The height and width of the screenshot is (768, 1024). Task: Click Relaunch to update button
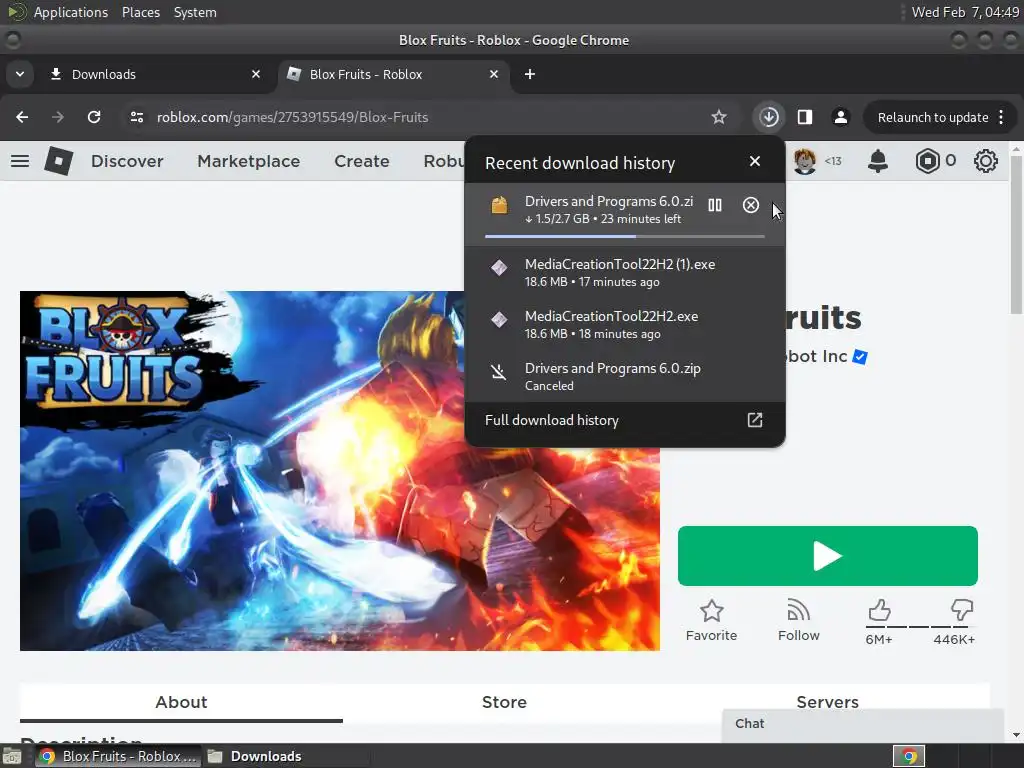pyautogui.click(x=932, y=118)
